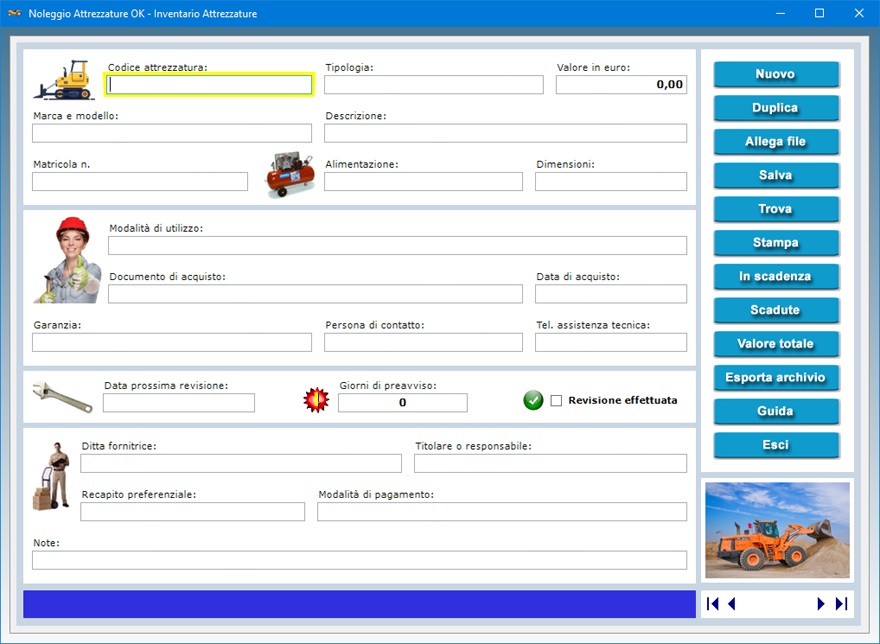This screenshot has width=880, height=644.
Task: Click the Data di acquisto field
Action: click(611, 294)
